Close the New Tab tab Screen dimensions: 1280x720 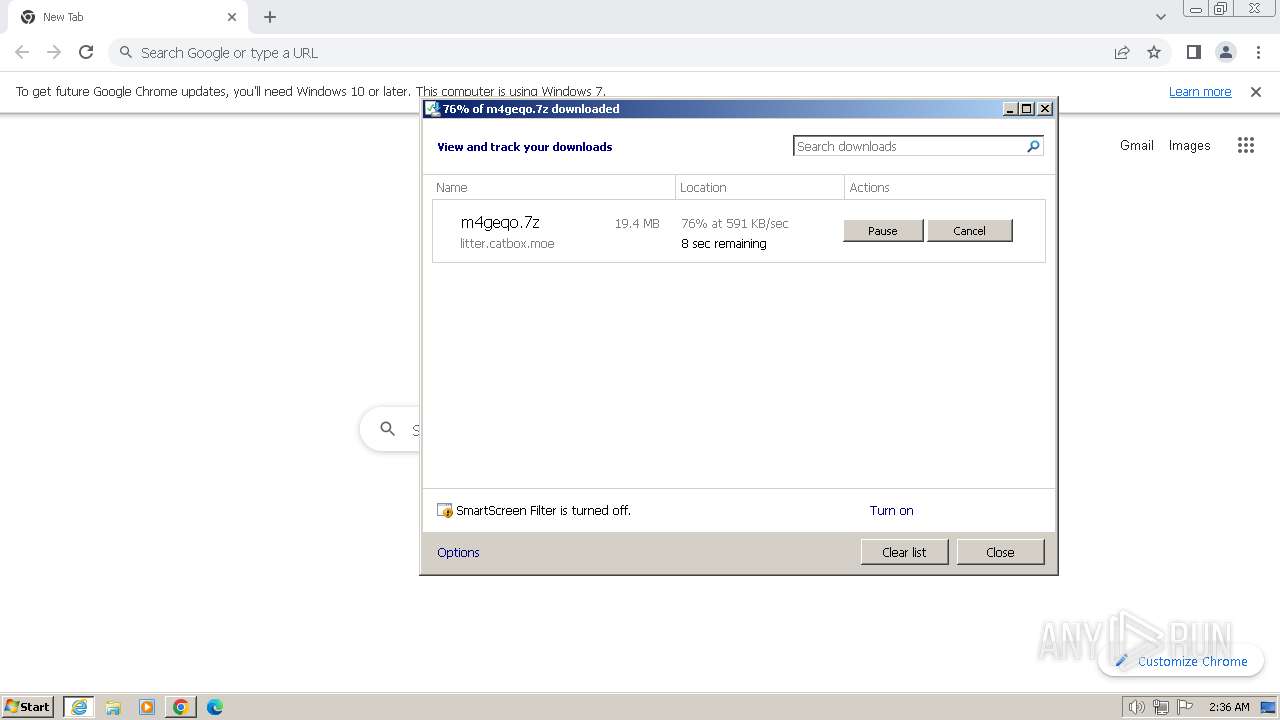coord(232,17)
